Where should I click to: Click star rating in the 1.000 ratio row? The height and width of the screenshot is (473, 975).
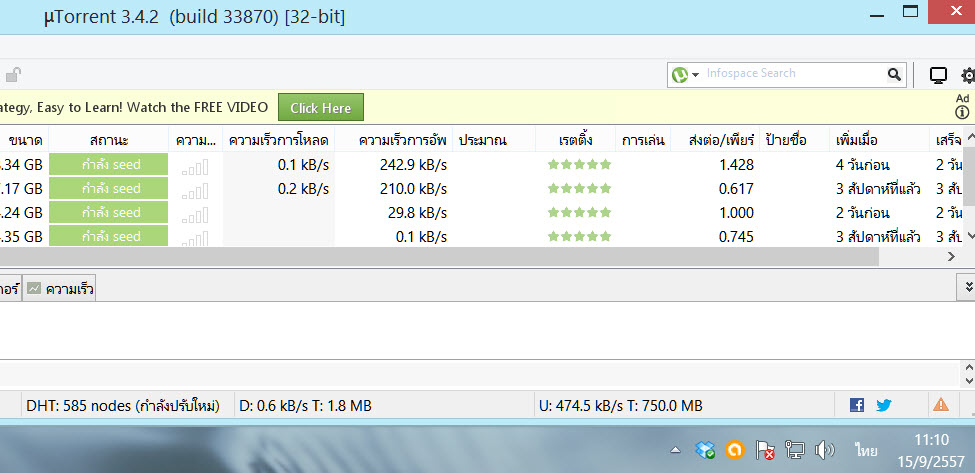click(x=580, y=213)
